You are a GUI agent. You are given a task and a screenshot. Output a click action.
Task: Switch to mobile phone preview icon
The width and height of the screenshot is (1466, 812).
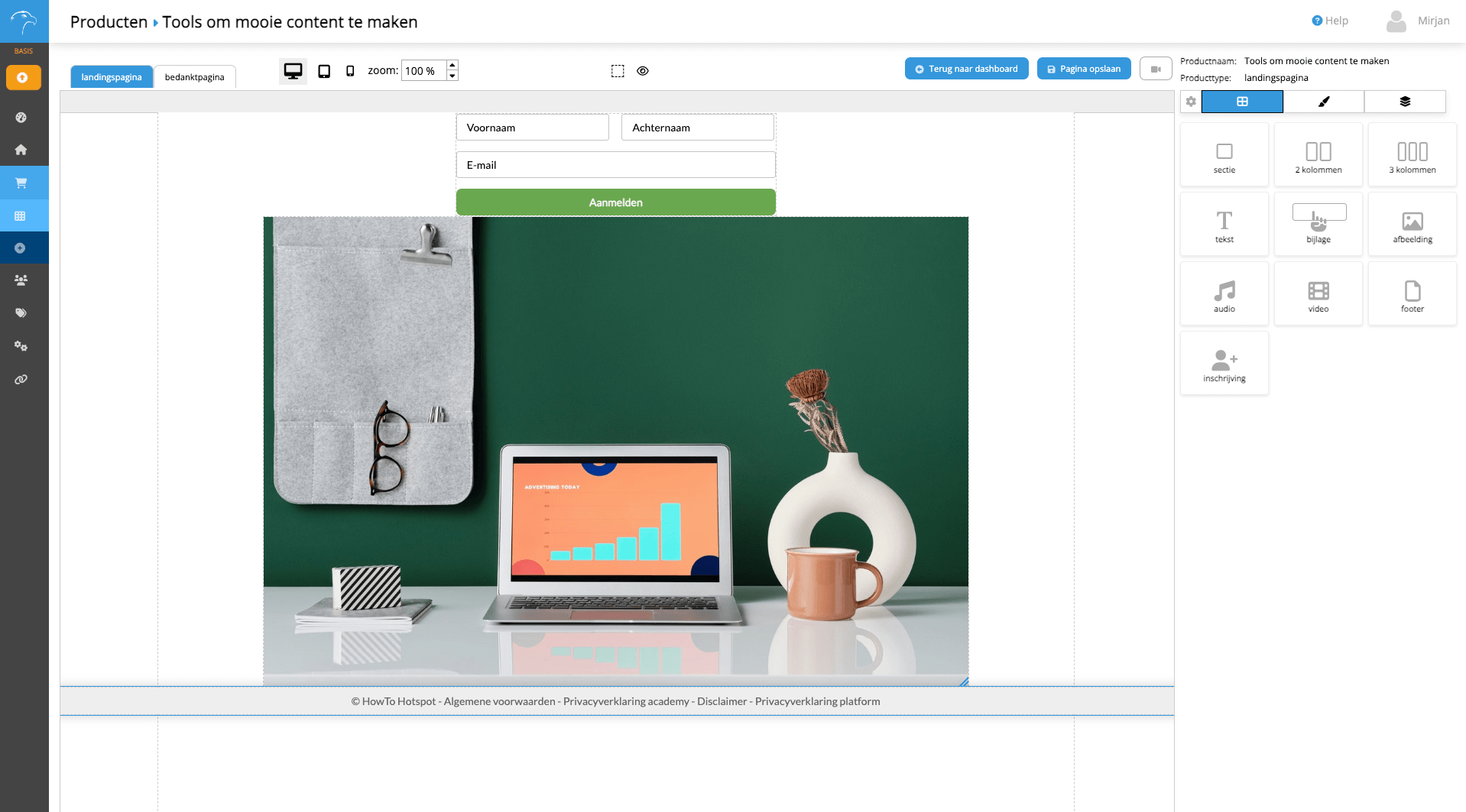click(x=350, y=71)
